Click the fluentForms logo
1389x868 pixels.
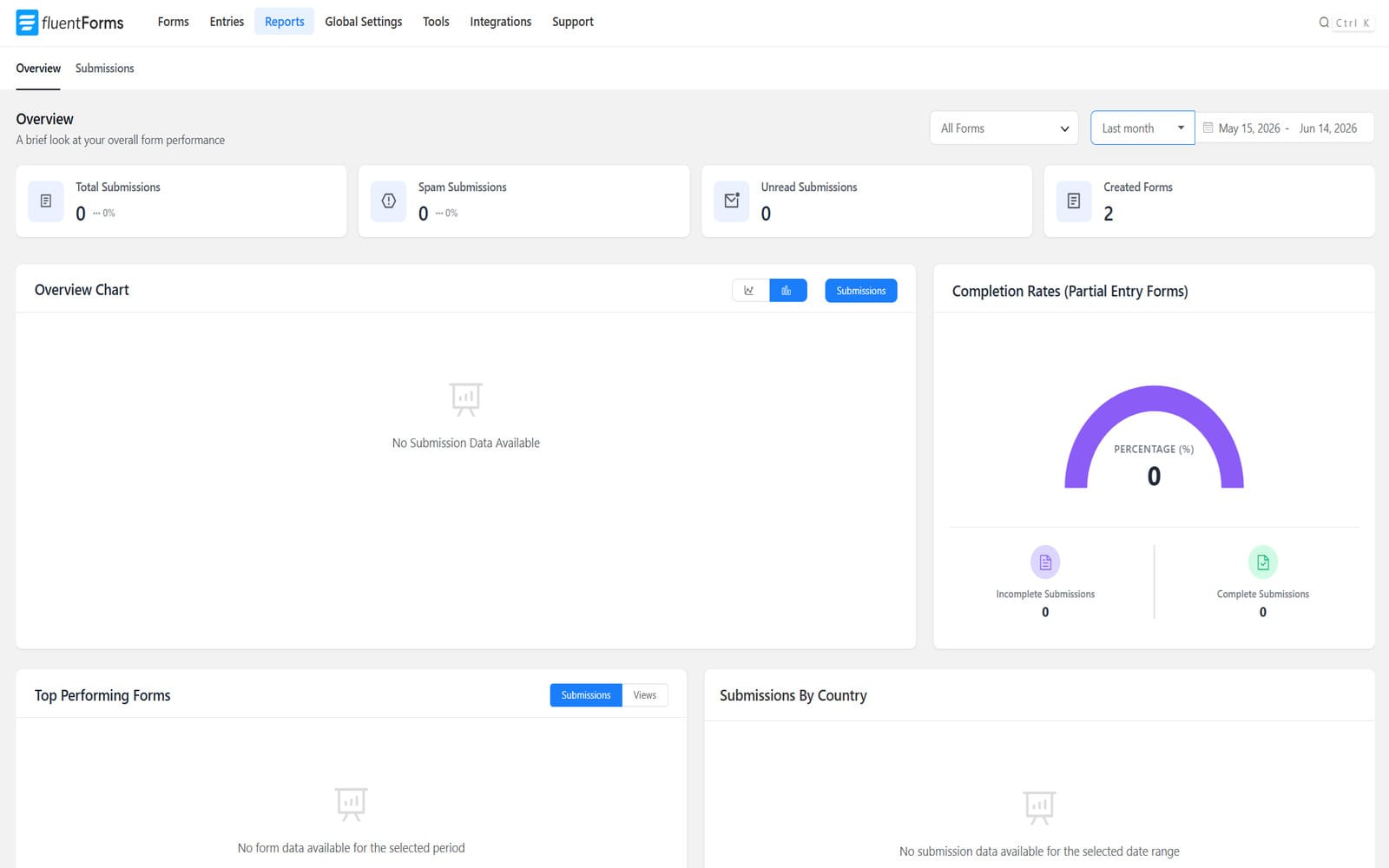pos(69,23)
